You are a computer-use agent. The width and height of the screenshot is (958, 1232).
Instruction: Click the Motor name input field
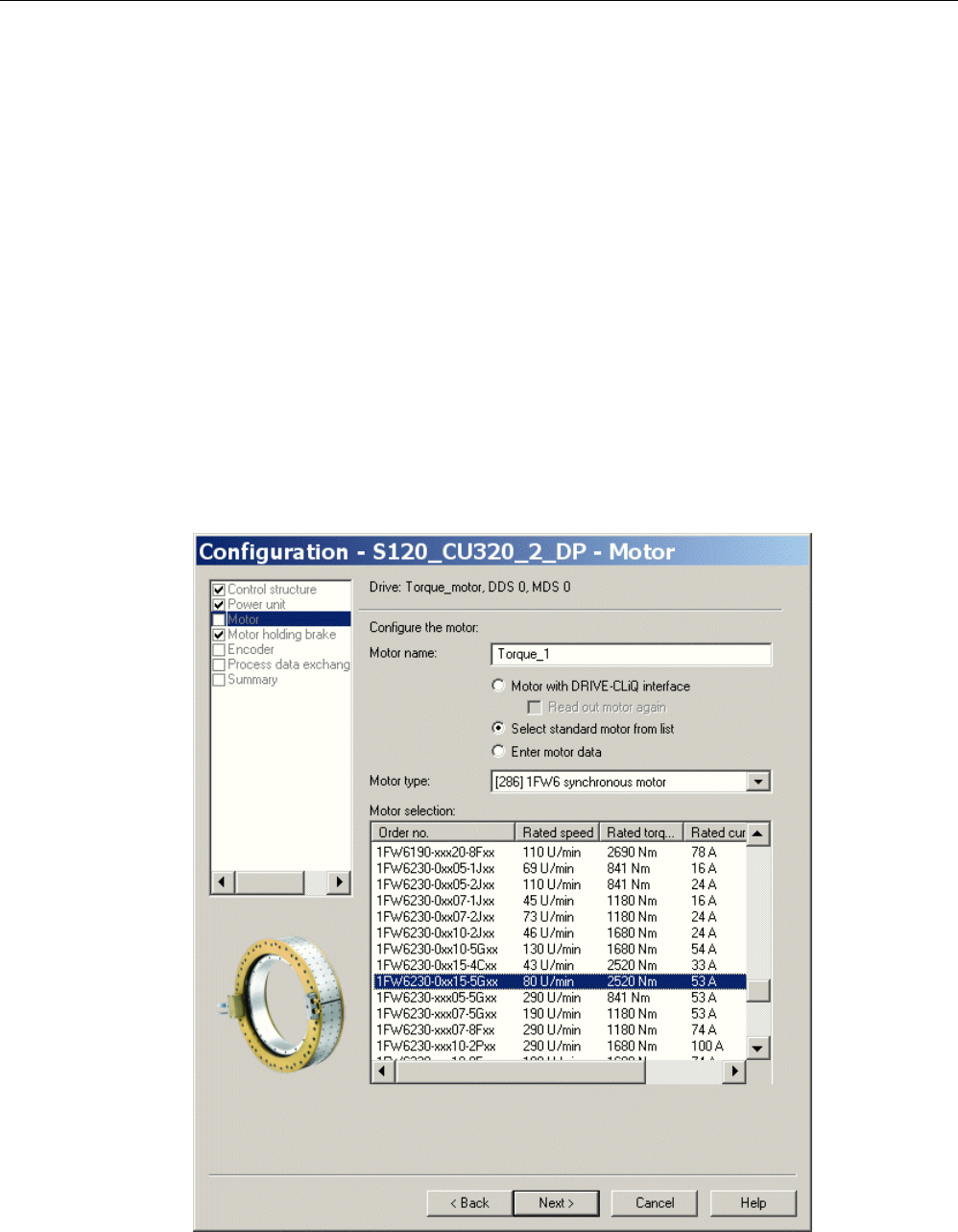[x=632, y=654]
